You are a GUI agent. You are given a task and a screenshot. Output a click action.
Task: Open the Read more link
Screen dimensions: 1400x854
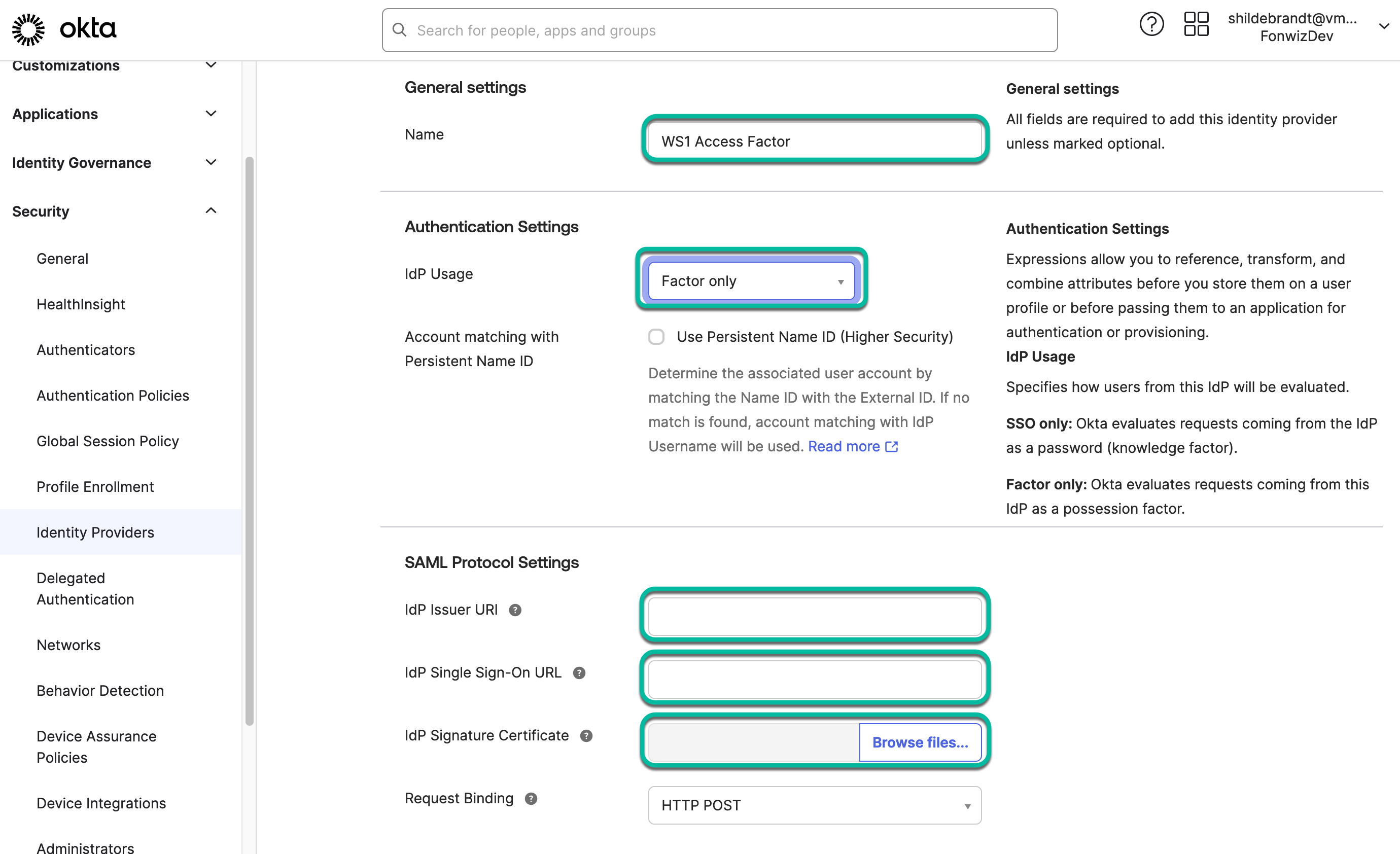click(x=844, y=447)
